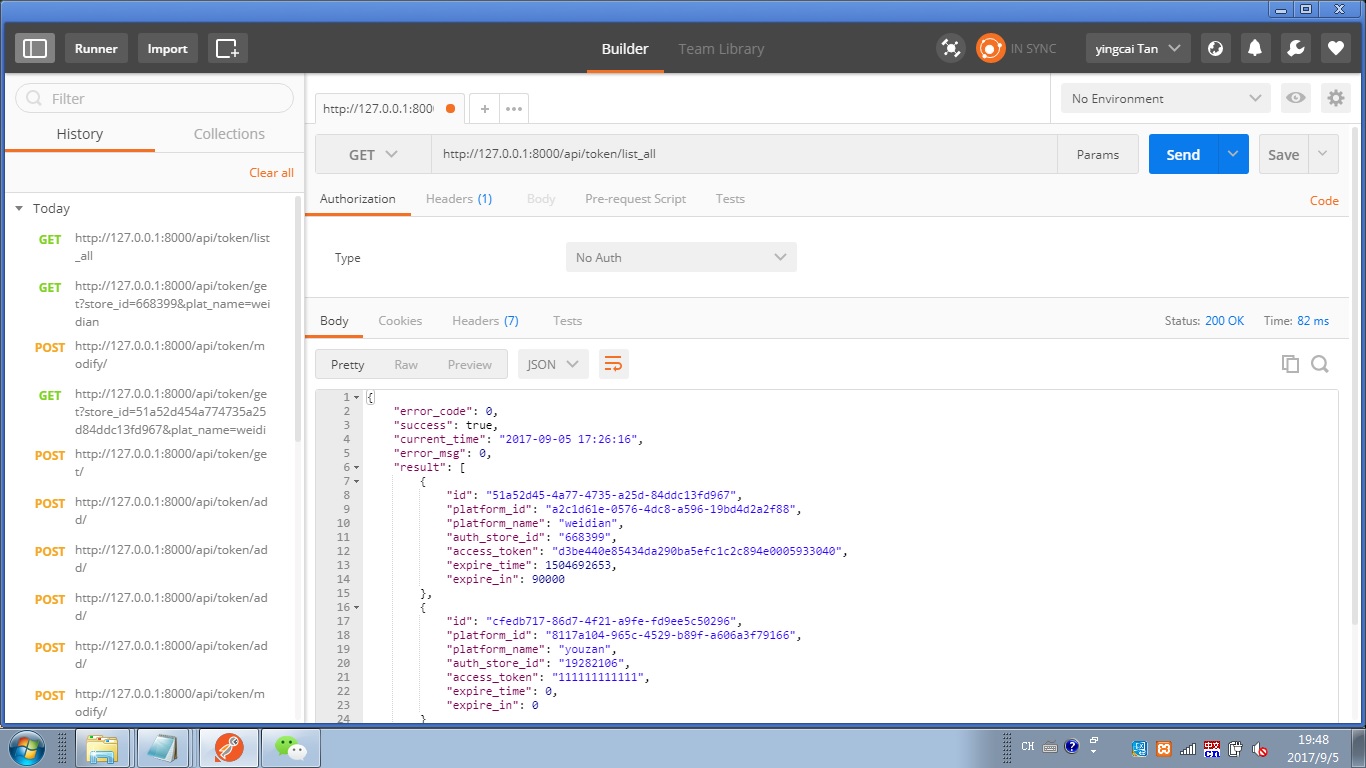
Task: Open the request Headers (1) tab
Action: (x=459, y=198)
